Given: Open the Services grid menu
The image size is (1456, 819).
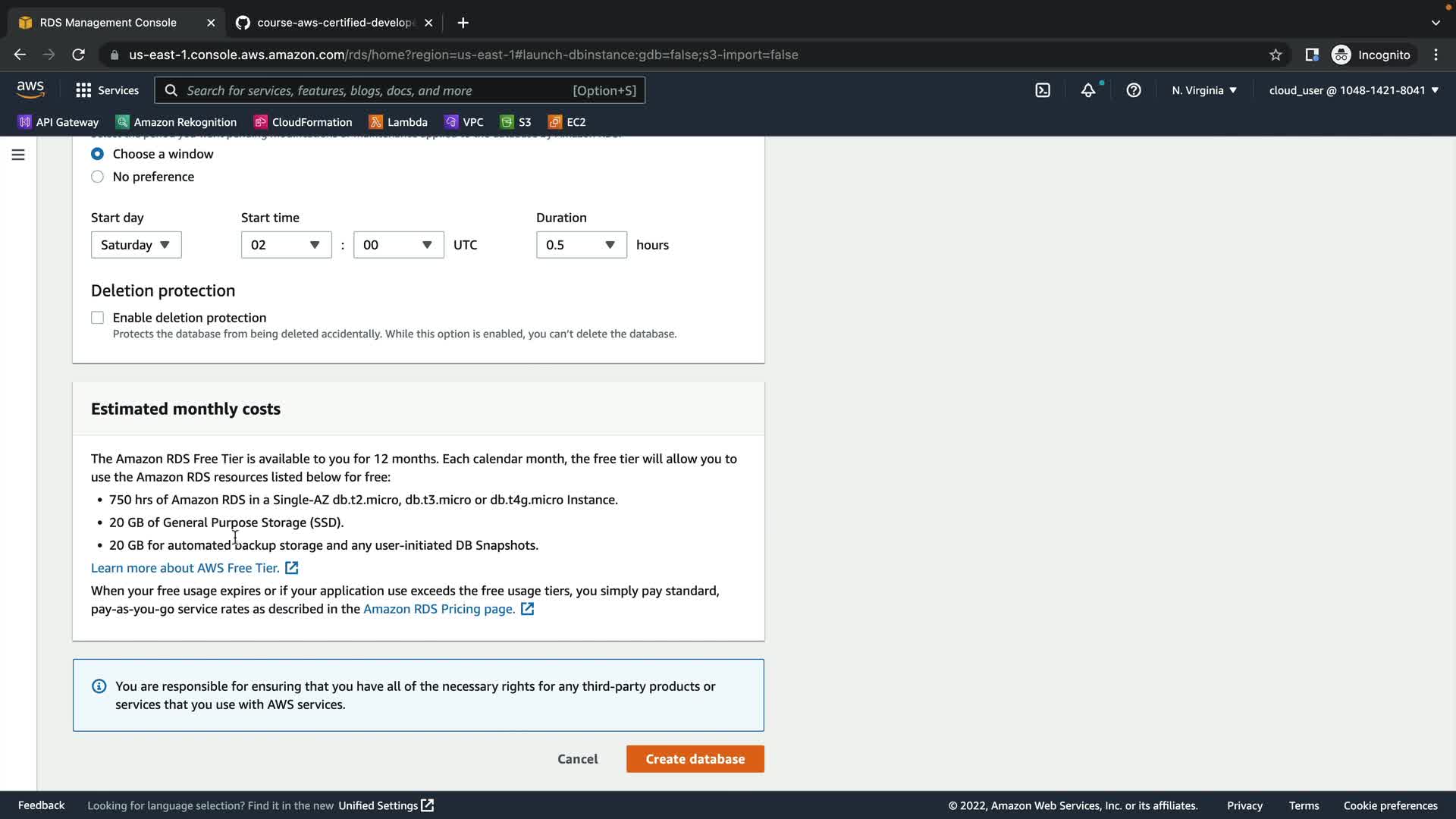Looking at the screenshot, I should [x=107, y=90].
